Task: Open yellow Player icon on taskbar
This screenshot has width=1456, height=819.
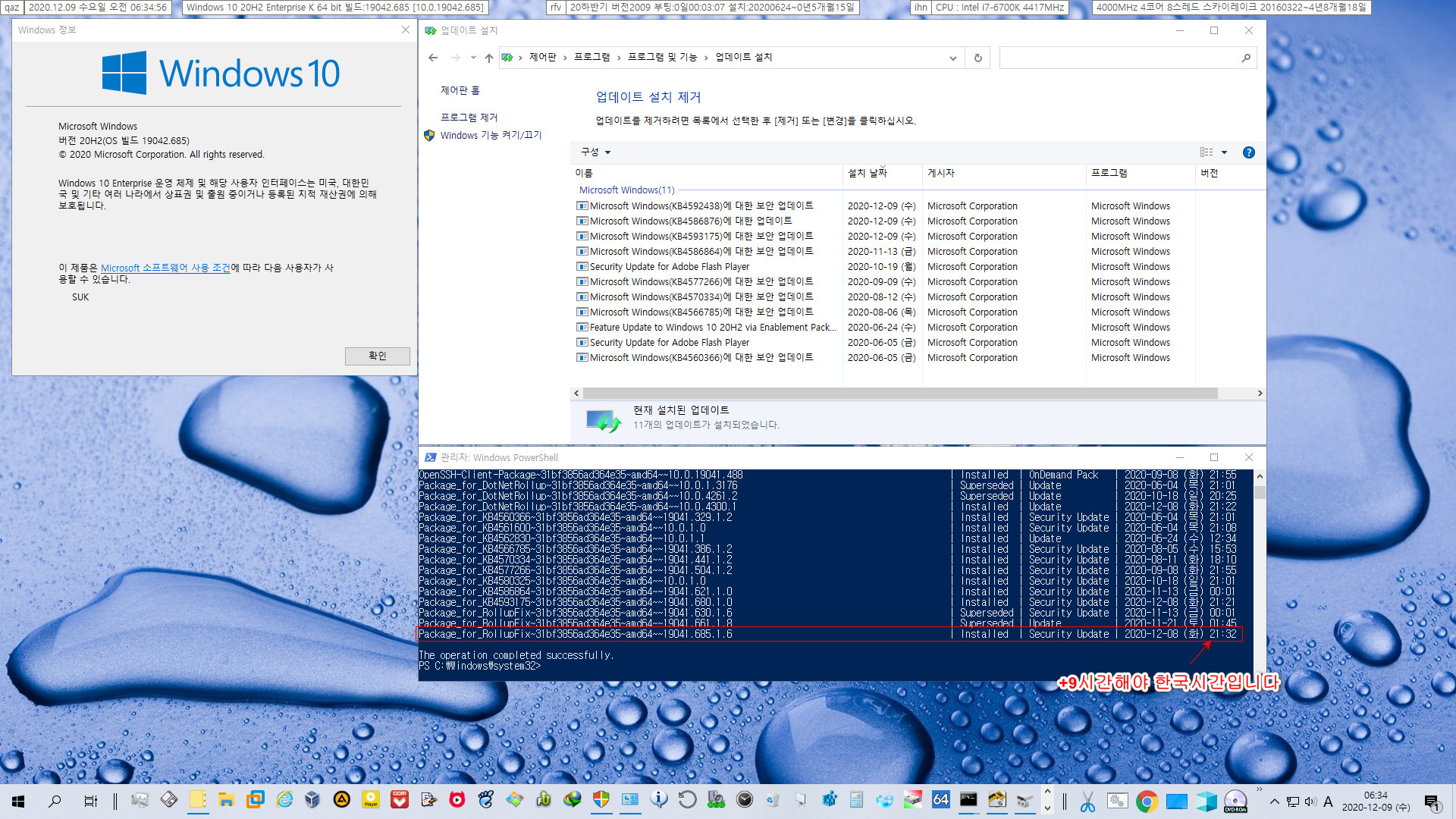Action: pyautogui.click(x=370, y=800)
